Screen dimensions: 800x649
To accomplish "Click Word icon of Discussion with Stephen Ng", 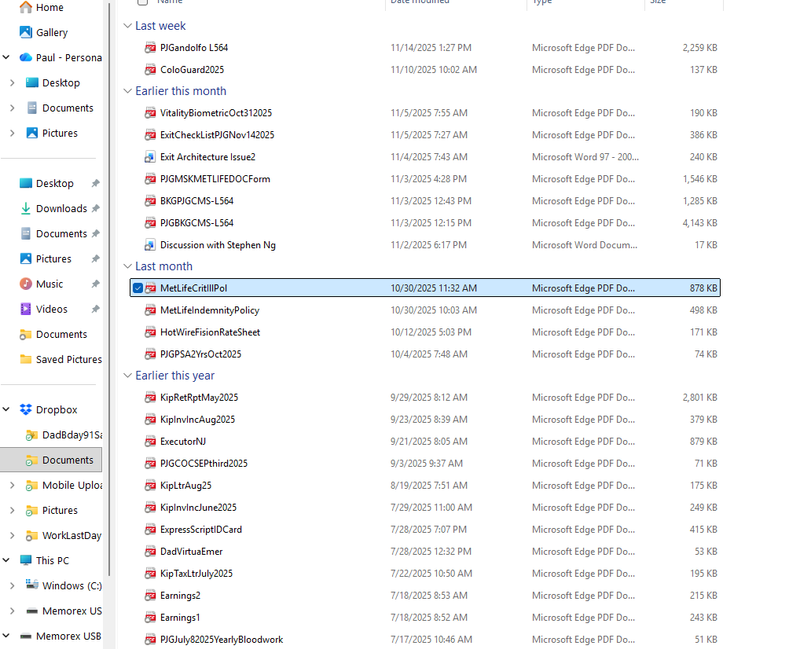I will coord(150,245).
